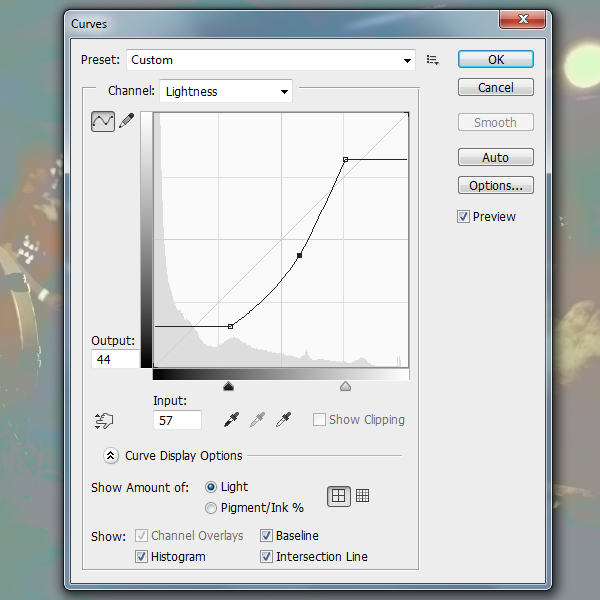Open the Channel Lightness dropdown
This screenshot has height=600, width=600.
tap(226, 91)
